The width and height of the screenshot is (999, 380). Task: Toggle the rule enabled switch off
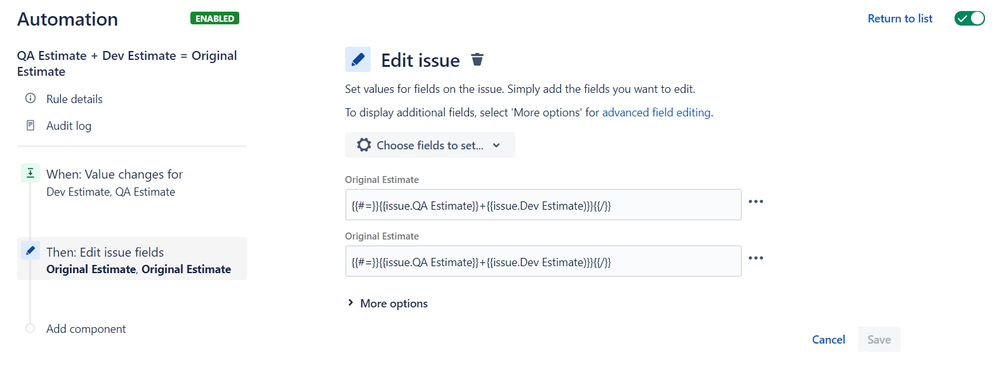pyautogui.click(x=969, y=18)
